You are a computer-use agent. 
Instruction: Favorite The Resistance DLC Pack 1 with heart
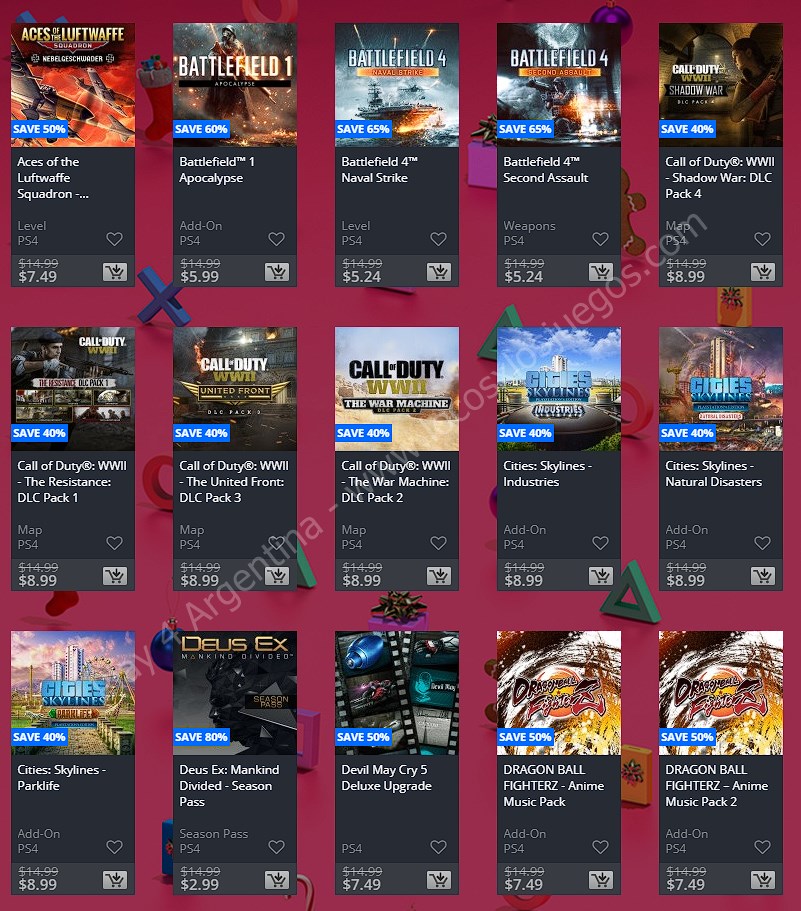click(x=114, y=543)
